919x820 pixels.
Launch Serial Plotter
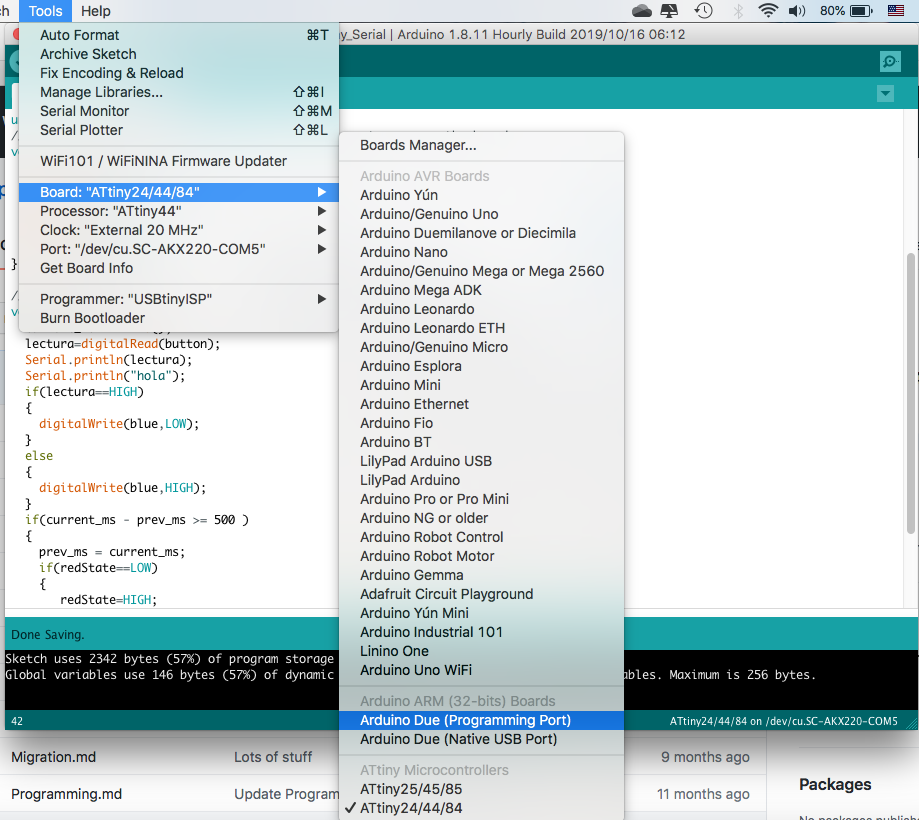[x=179, y=130]
